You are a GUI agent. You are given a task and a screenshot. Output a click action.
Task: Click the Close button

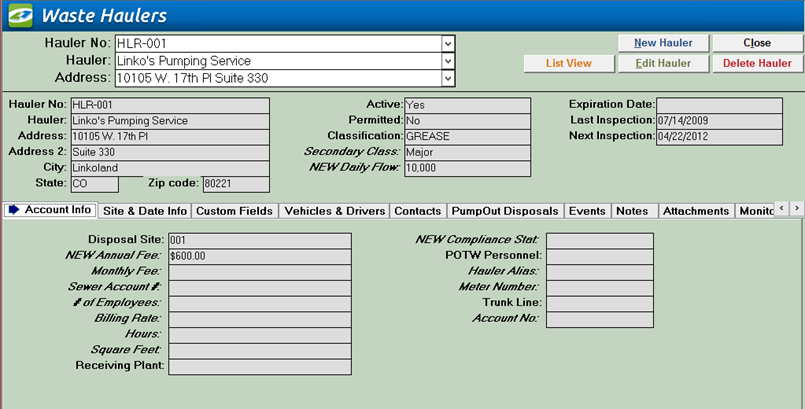(x=757, y=43)
